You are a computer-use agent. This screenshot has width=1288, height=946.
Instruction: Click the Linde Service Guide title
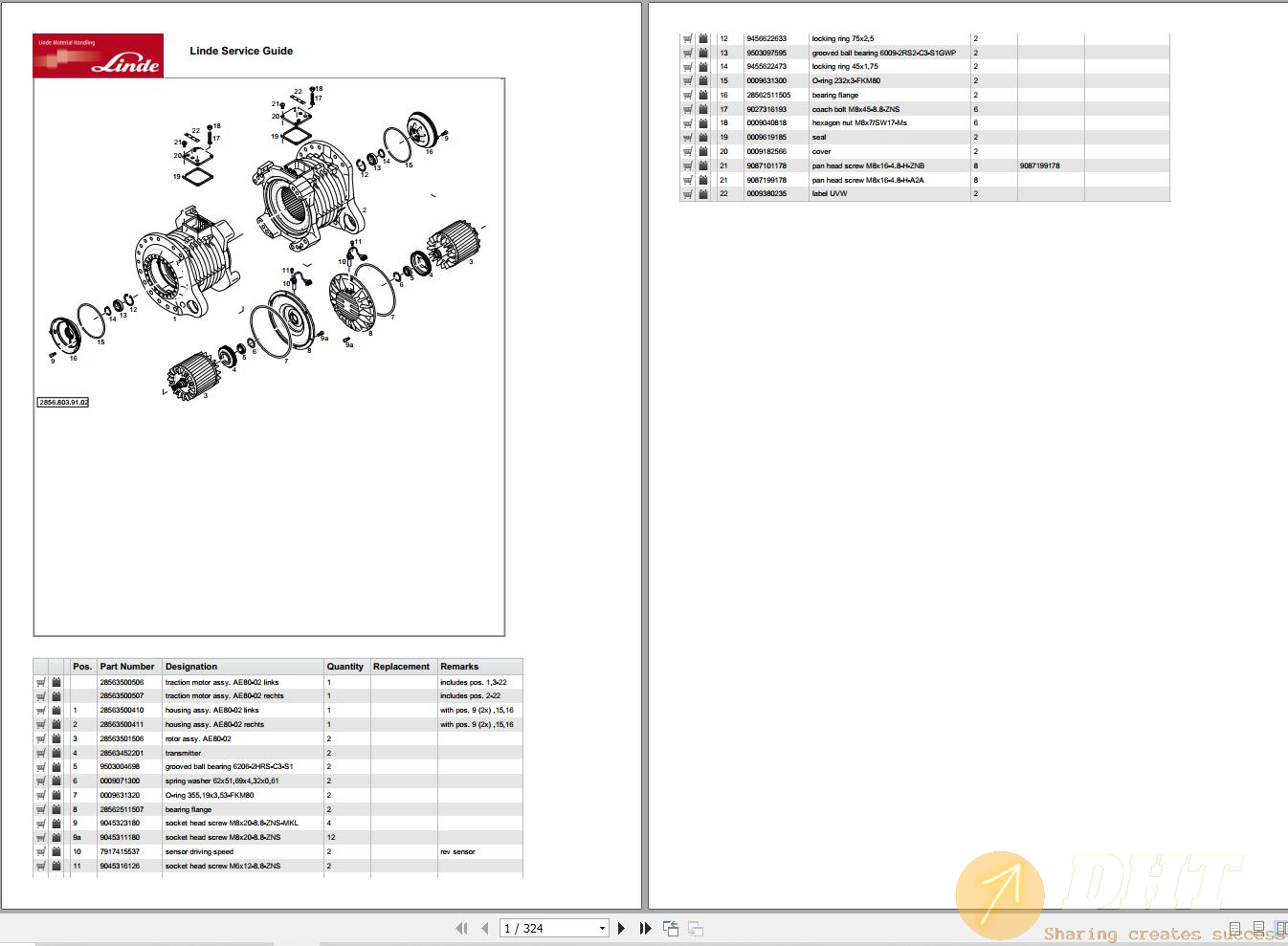tap(241, 51)
